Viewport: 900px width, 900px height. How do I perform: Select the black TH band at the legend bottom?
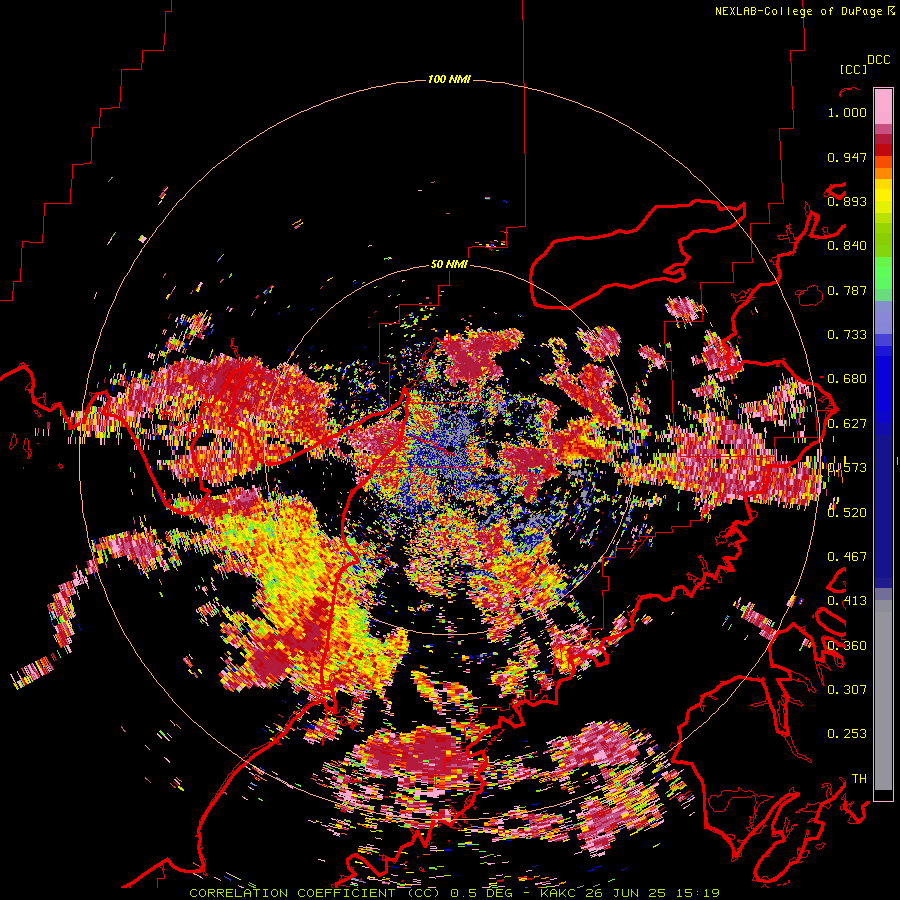tap(883, 795)
